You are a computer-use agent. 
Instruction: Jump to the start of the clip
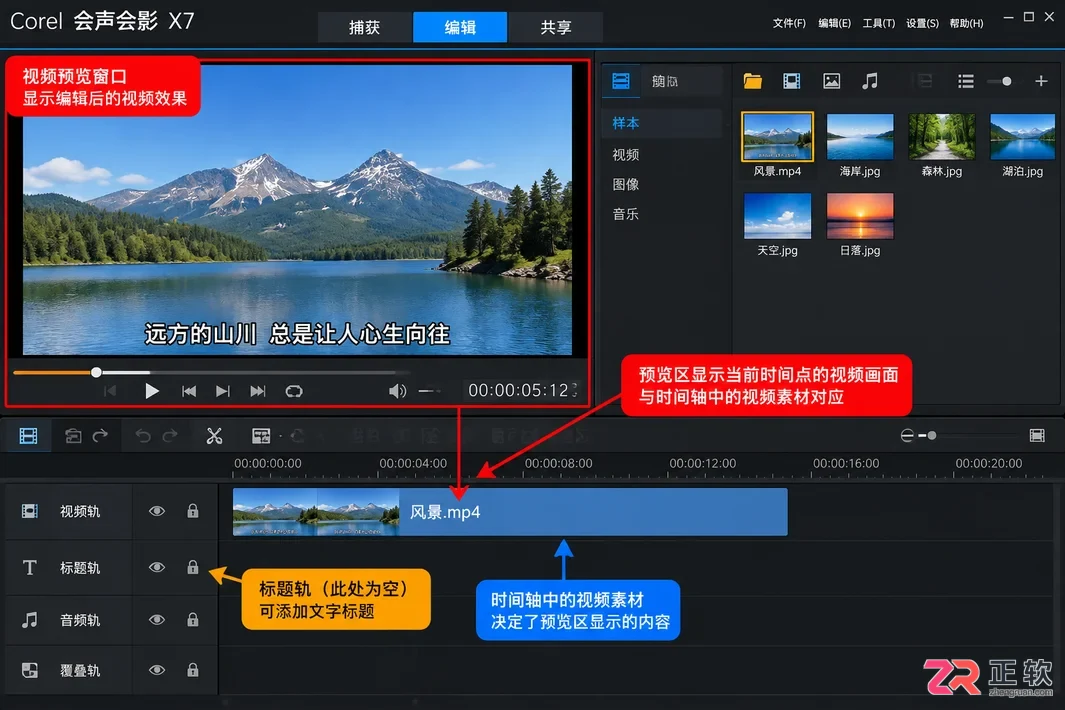[110, 391]
